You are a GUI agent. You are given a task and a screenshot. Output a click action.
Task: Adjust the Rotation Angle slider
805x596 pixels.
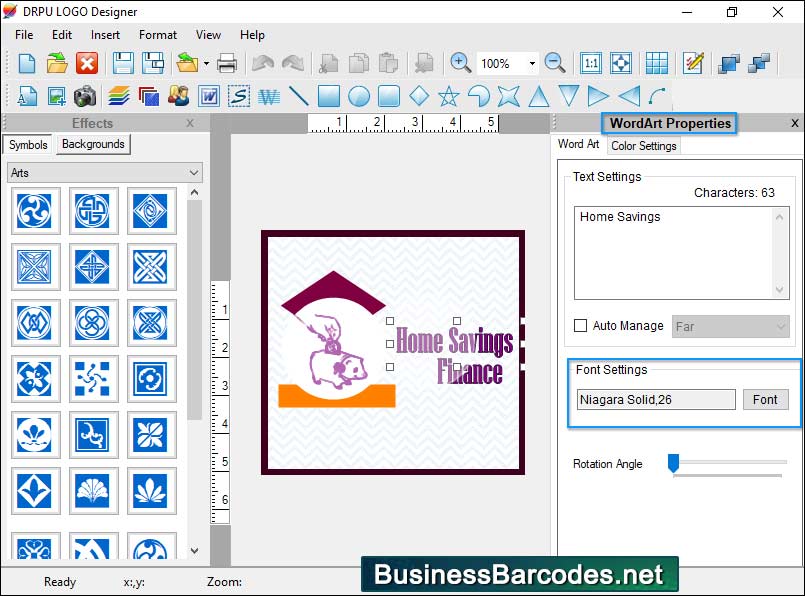[672, 463]
